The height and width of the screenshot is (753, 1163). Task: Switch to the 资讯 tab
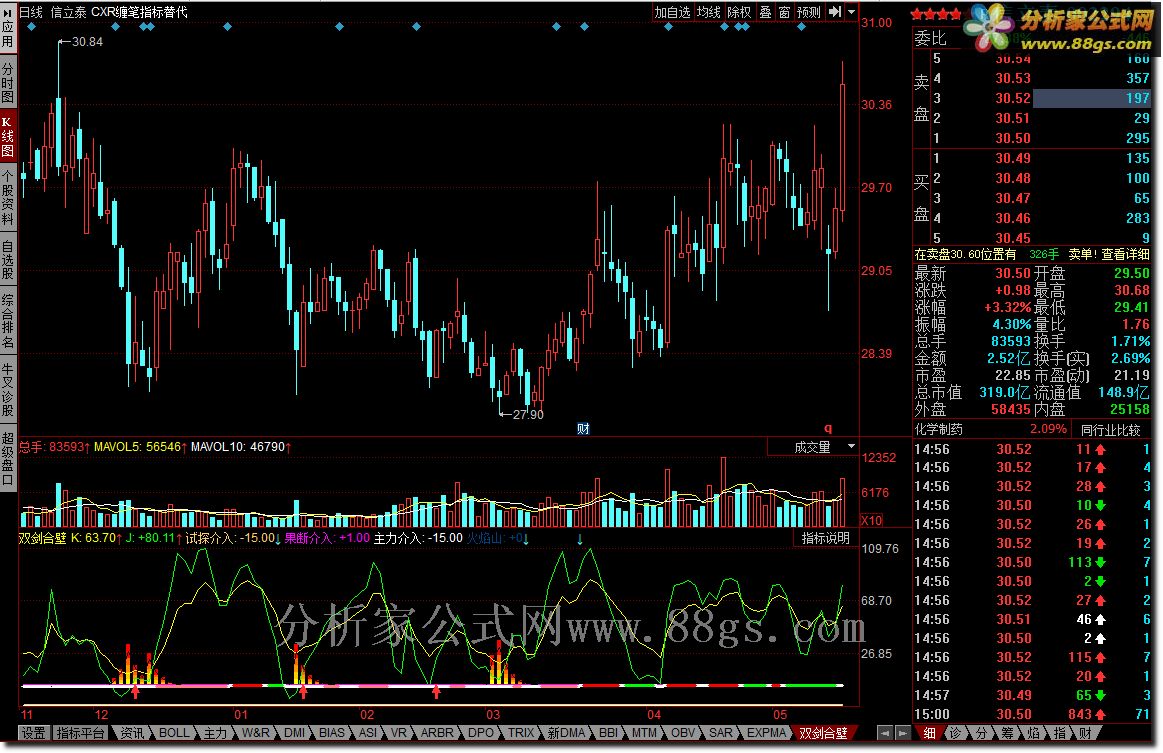coord(132,733)
